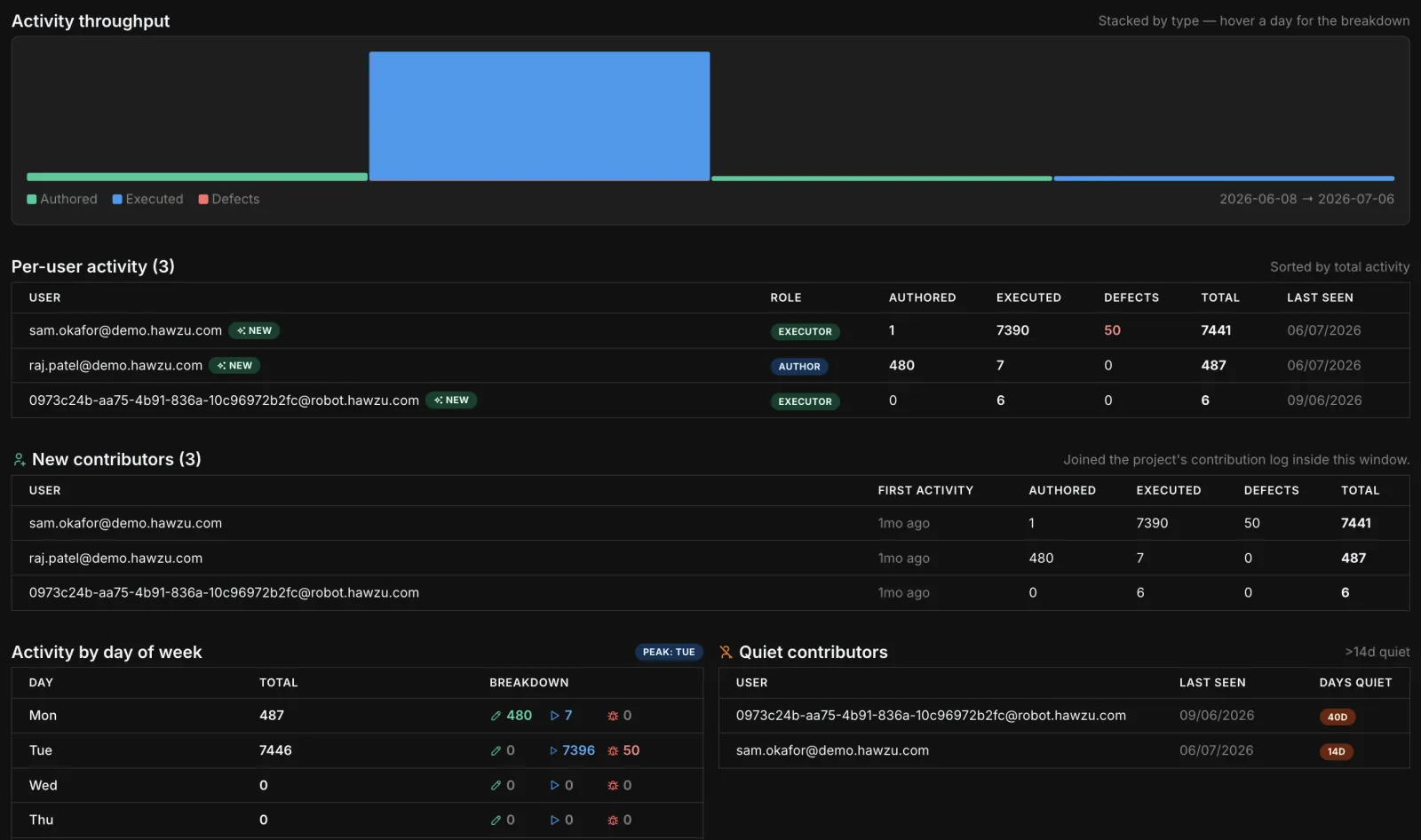Click the 7390 executed value in Per-user activity

[1012, 330]
